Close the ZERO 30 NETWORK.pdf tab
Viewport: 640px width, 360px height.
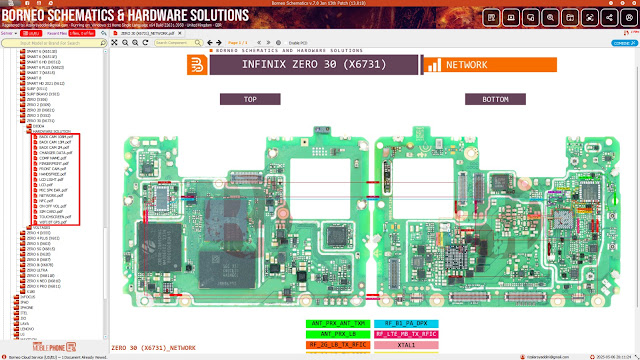(180, 33)
